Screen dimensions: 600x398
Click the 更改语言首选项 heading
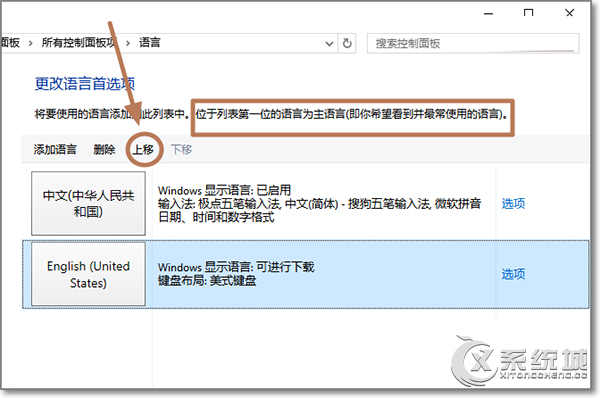[x=85, y=84]
